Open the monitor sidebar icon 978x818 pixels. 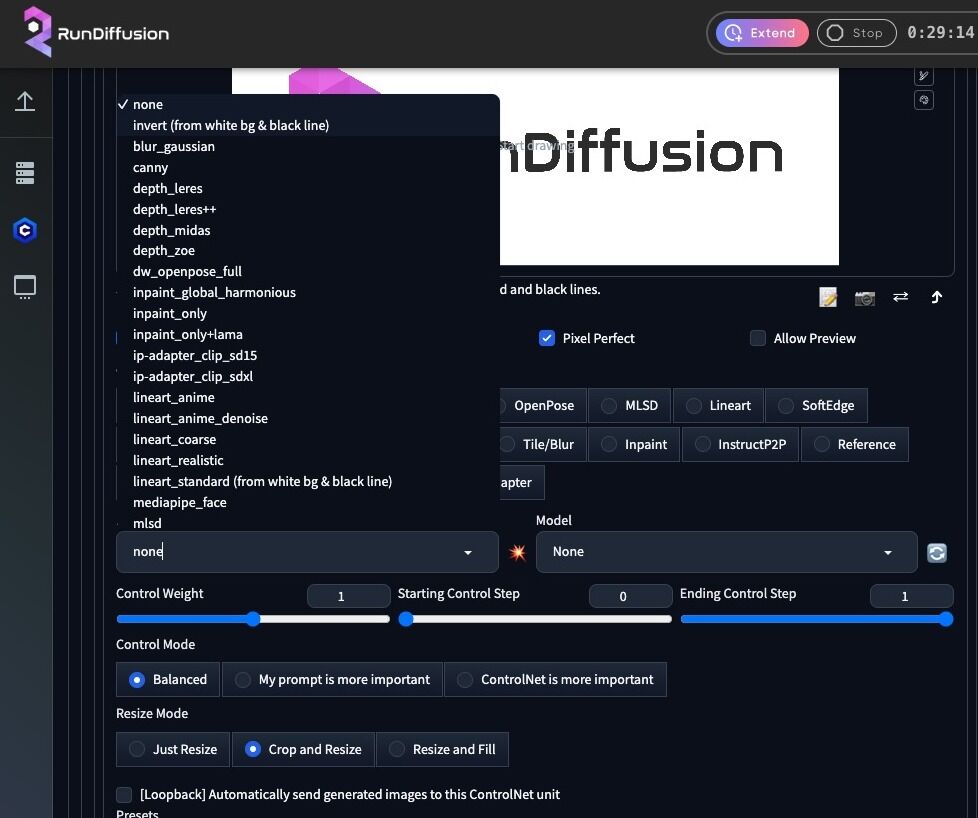[x=25, y=287]
